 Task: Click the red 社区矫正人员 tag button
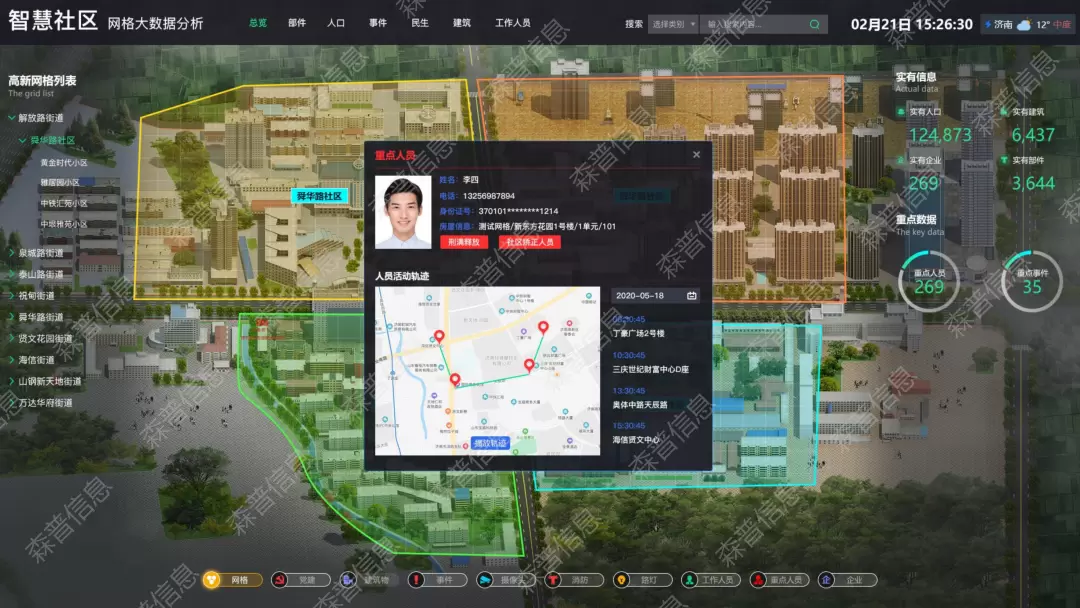pos(530,242)
